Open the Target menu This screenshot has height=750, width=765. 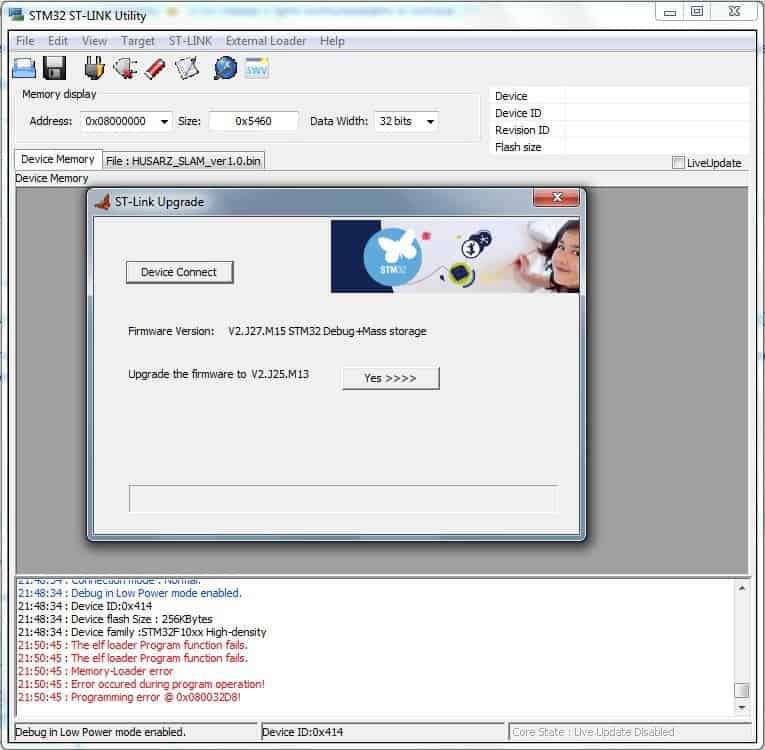[138, 41]
